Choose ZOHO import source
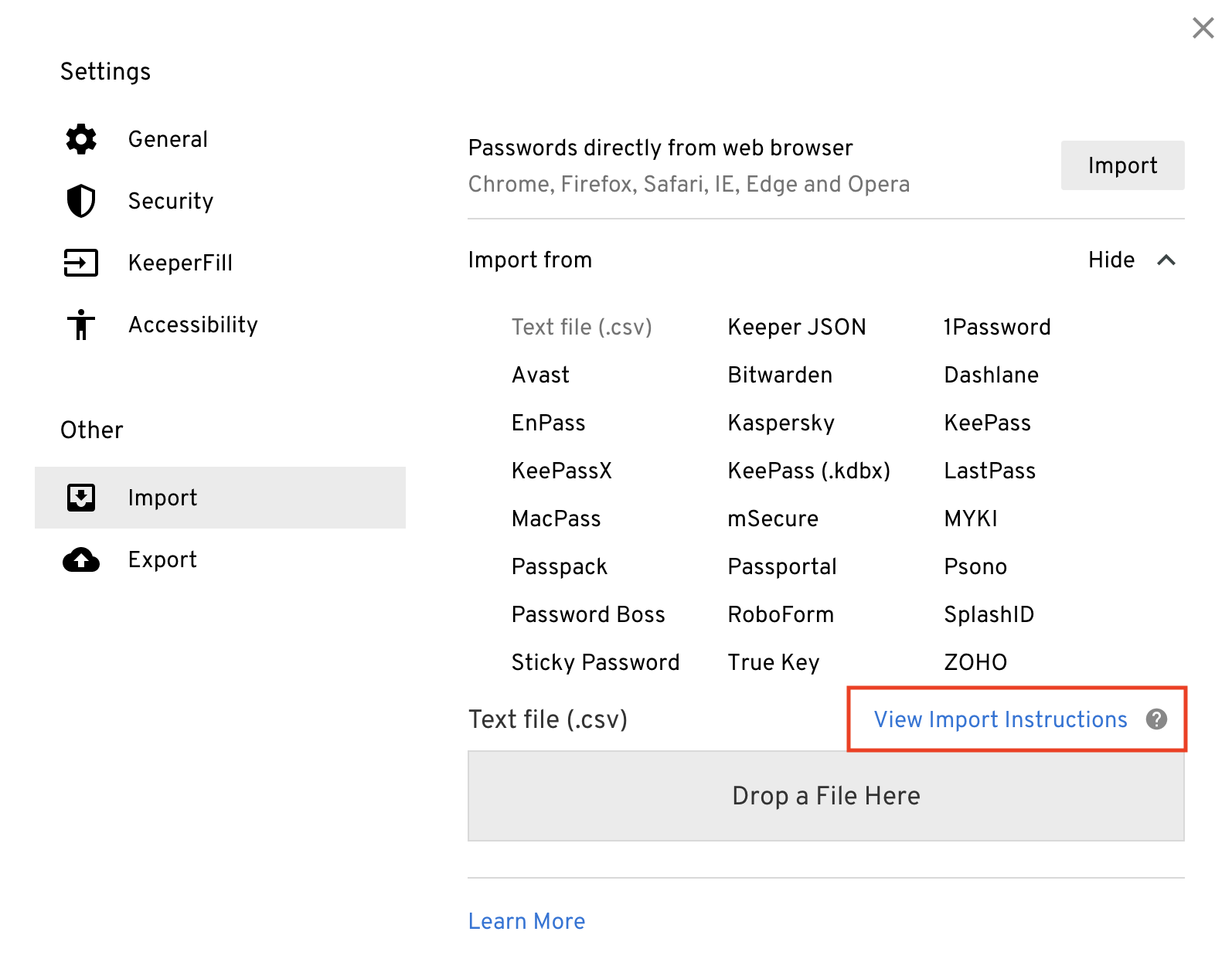The image size is (1232, 969). 975,662
